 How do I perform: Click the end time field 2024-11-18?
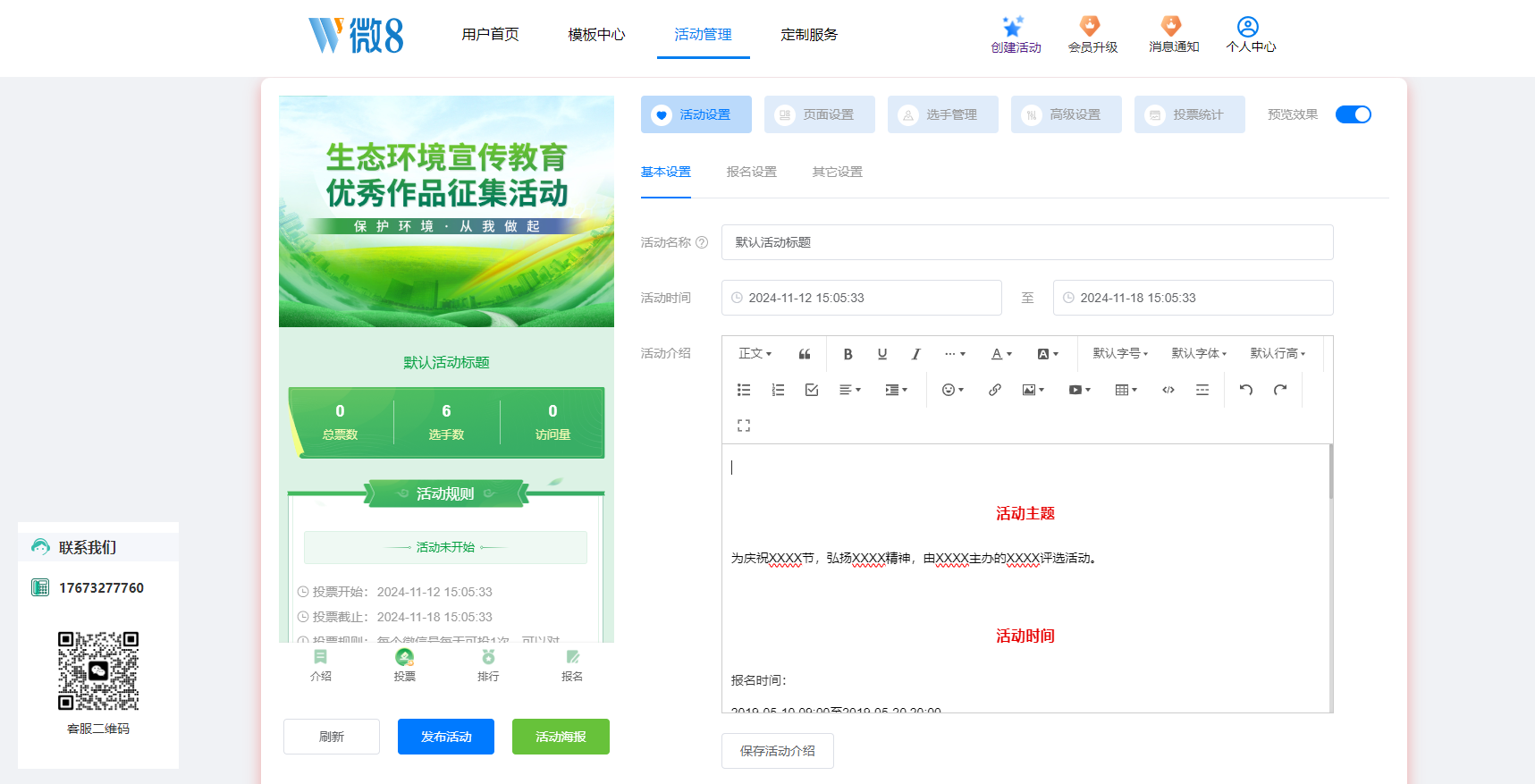pos(1193,298)
